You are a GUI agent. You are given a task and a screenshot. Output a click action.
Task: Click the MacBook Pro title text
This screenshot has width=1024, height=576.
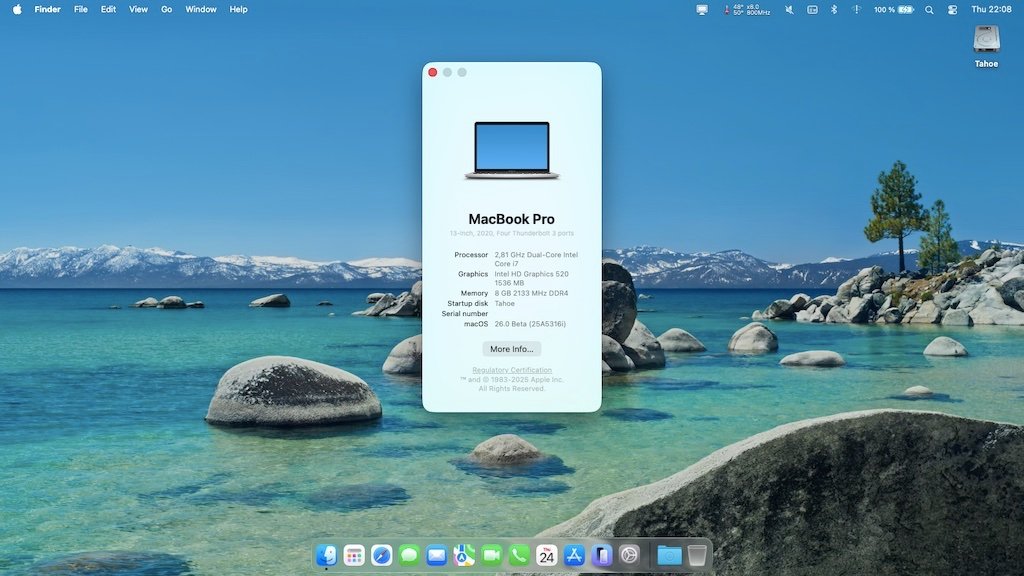(x=511, y=219)
